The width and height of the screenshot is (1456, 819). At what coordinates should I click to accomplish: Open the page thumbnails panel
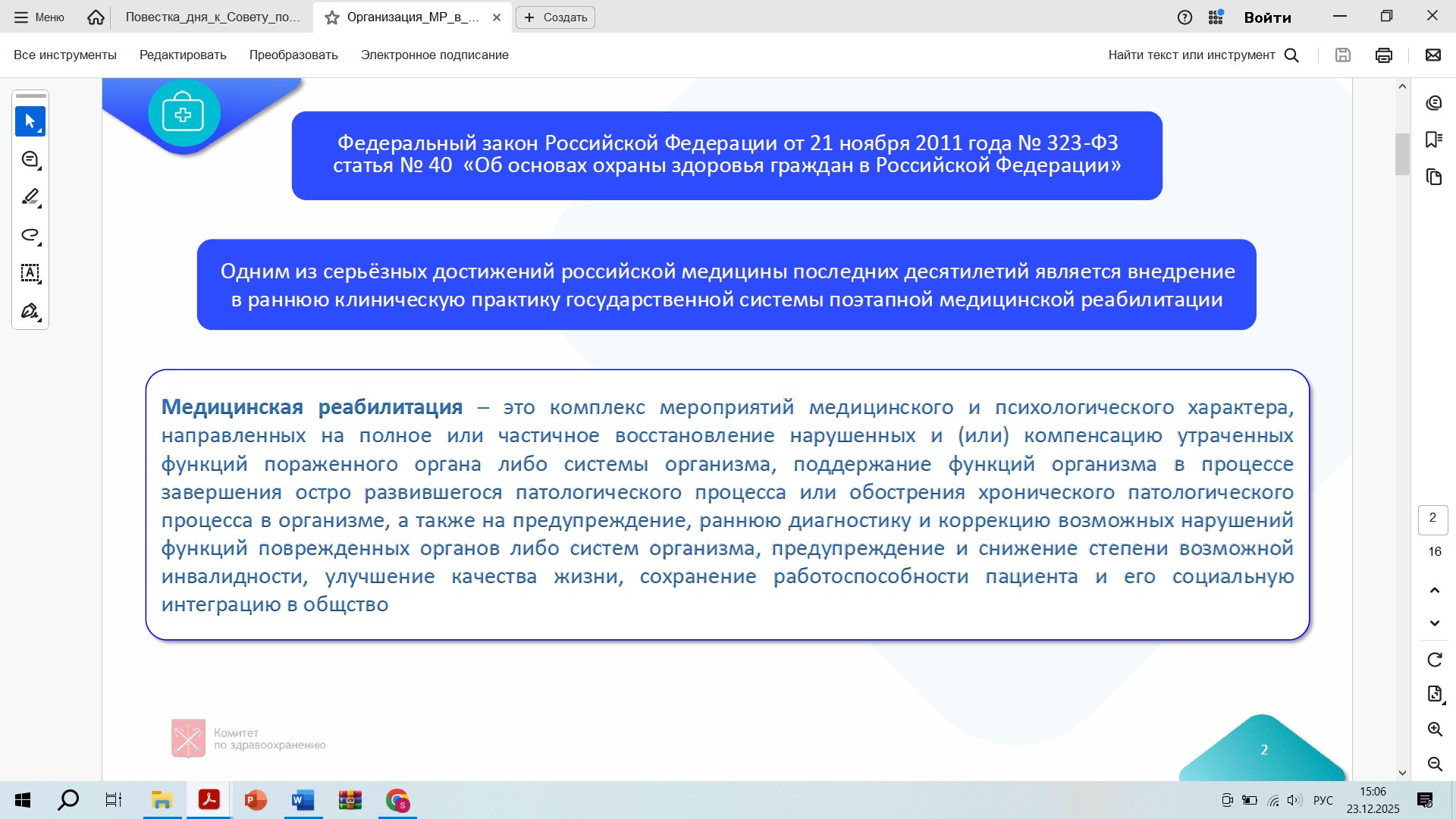pos(1433,177)
